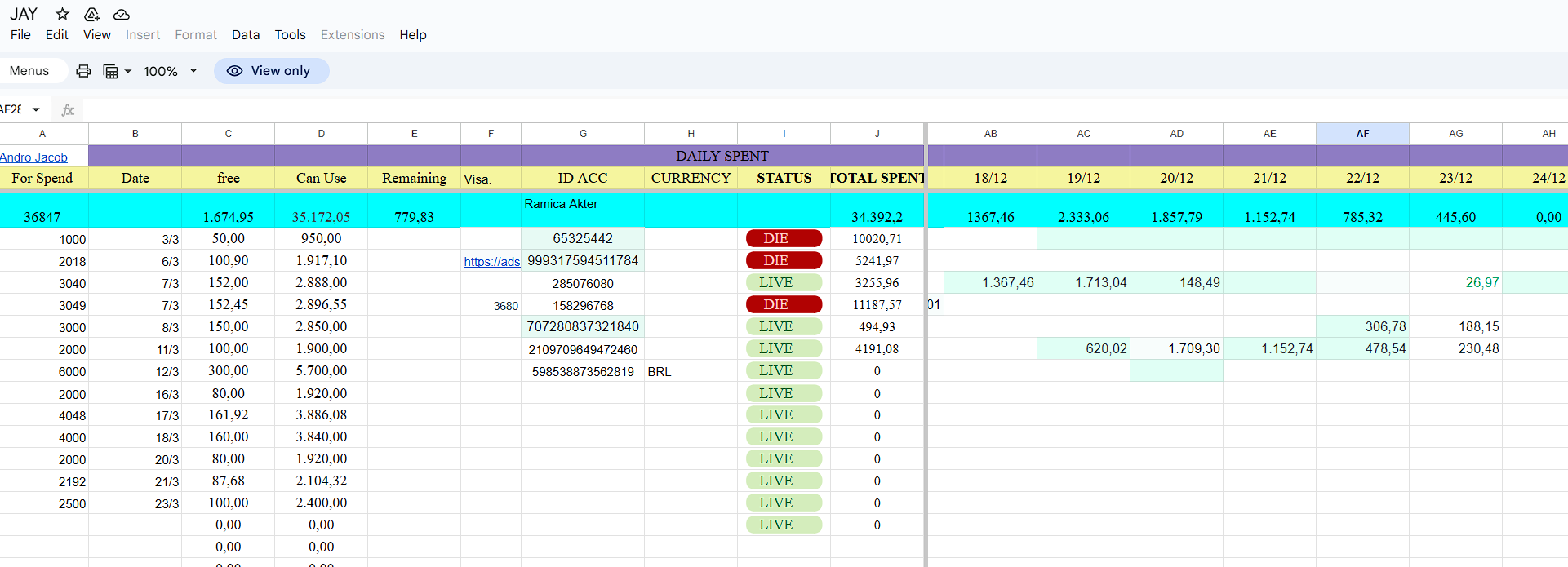1568x567 pixels.
Task: Select column AF header
Action: 1362,134
